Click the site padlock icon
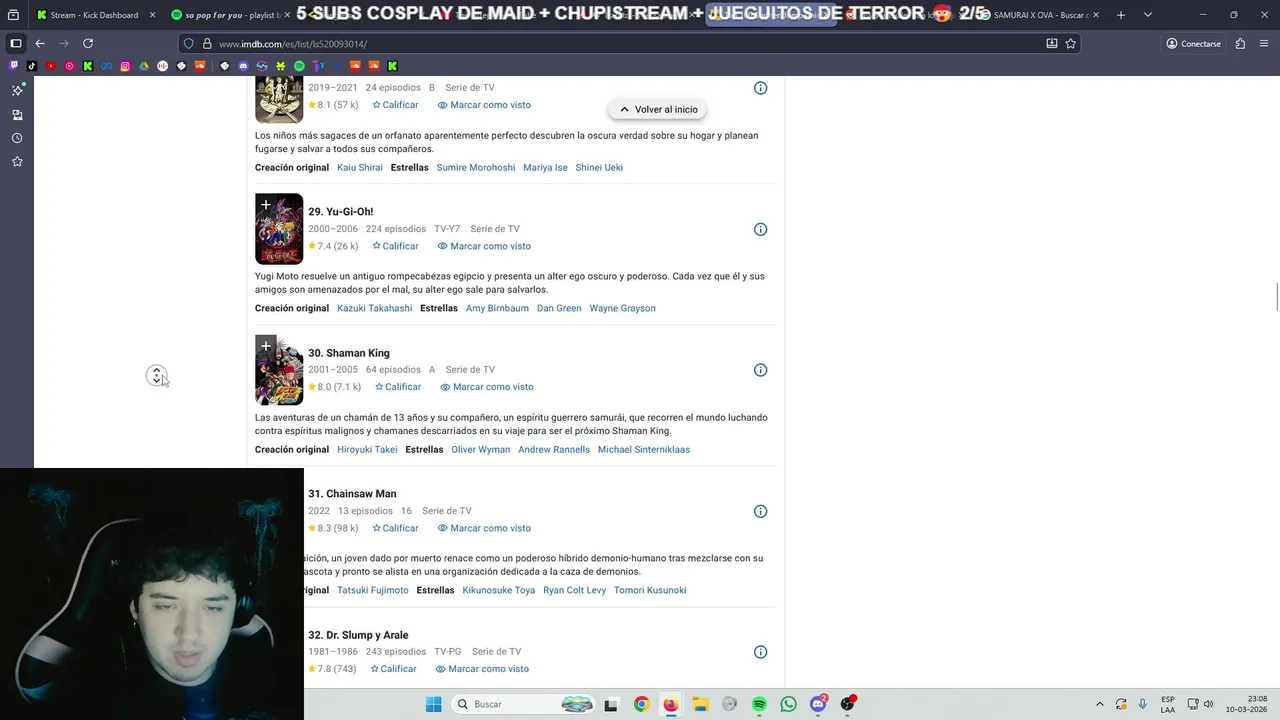The height and width of the screenshot is (720, 1280). 207,44
